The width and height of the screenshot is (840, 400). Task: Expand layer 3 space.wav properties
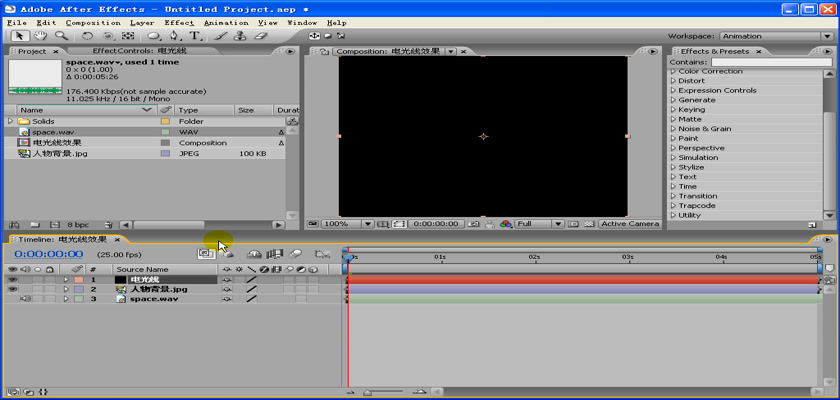66,299
